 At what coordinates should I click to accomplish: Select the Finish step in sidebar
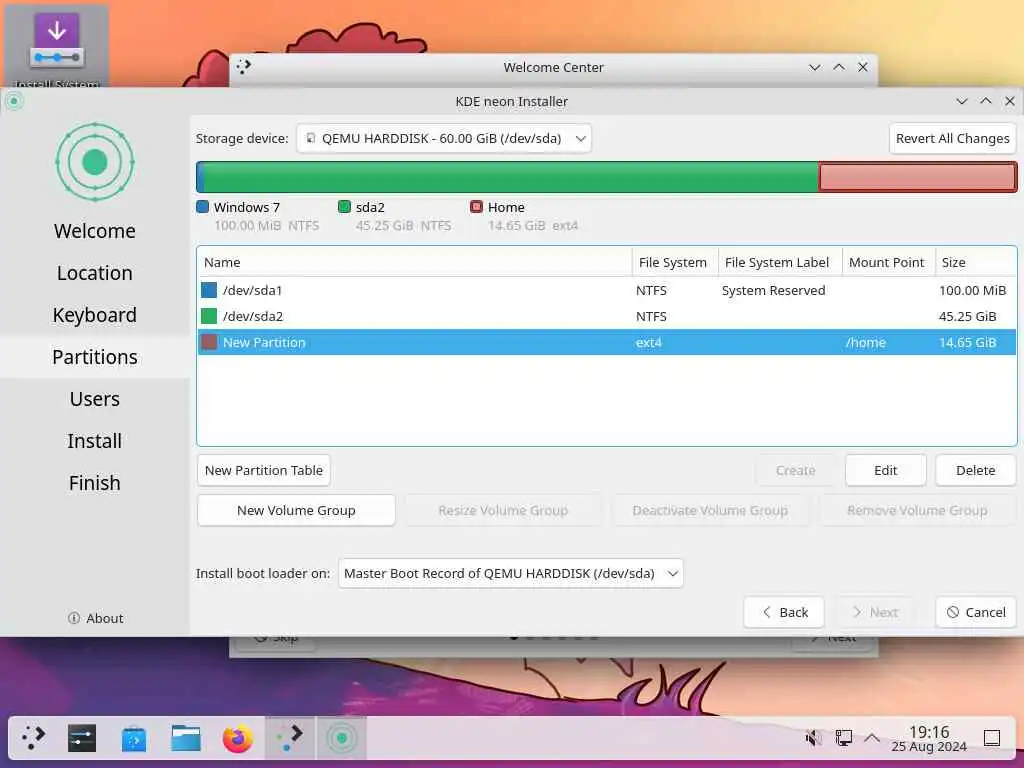[95, 483]
